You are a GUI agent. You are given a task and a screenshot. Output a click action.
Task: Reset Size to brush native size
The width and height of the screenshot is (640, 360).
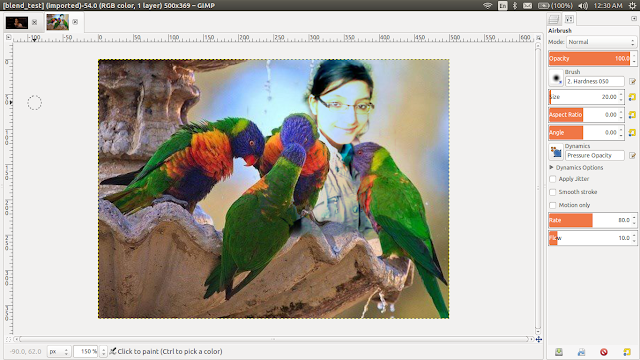point(632,97)
